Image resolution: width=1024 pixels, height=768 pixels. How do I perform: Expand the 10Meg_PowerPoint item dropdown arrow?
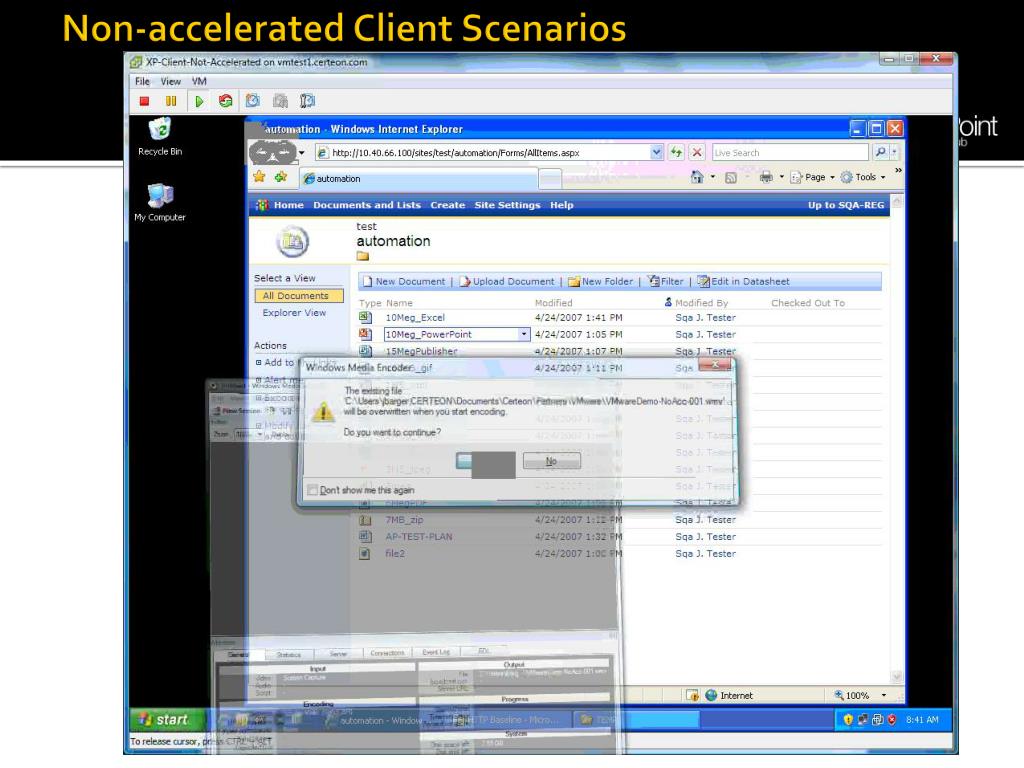(524, 334)
